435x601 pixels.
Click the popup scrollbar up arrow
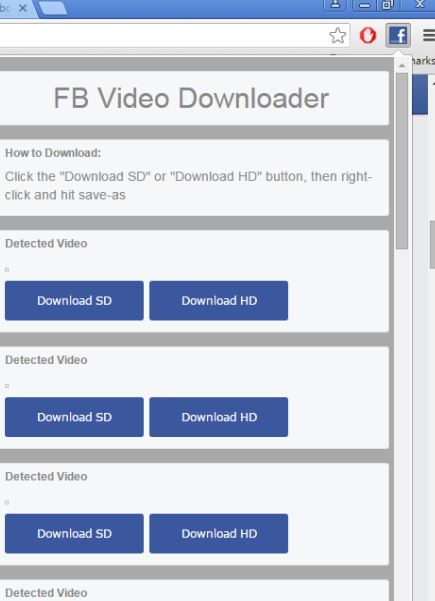pos(402,66)
